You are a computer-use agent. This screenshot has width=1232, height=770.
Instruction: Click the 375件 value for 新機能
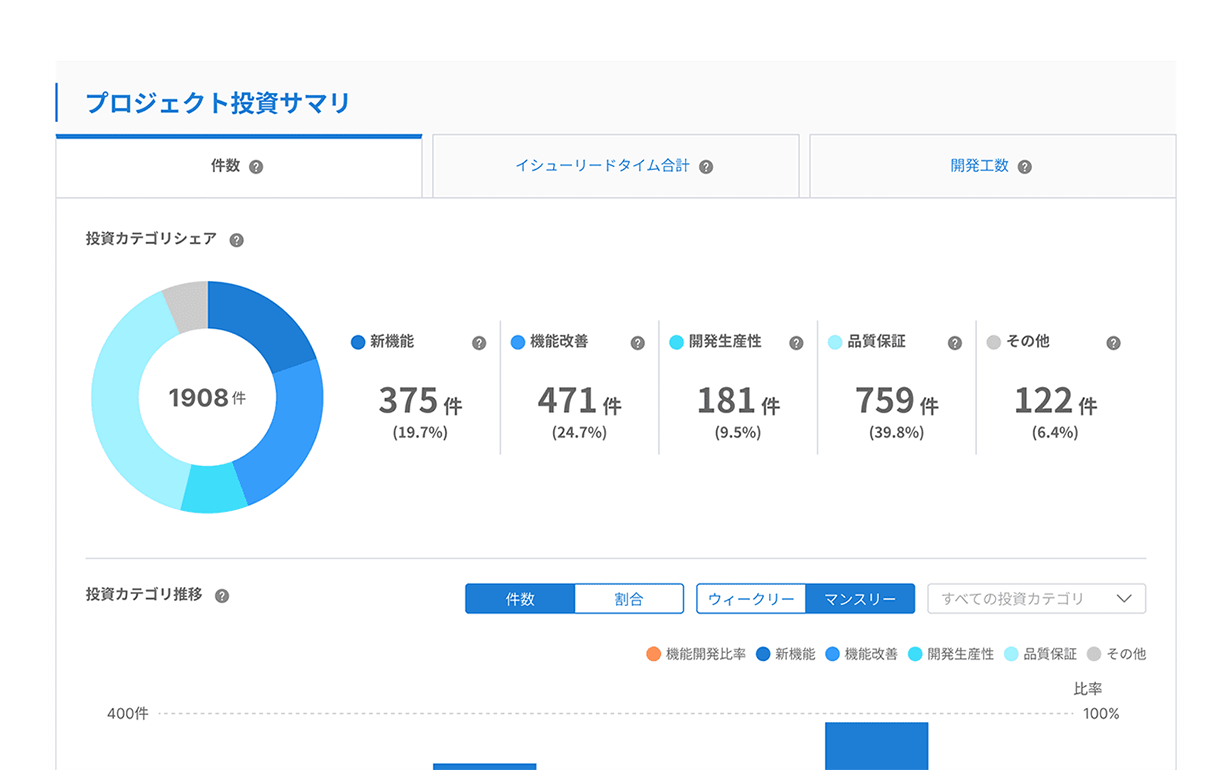point(420,402)
